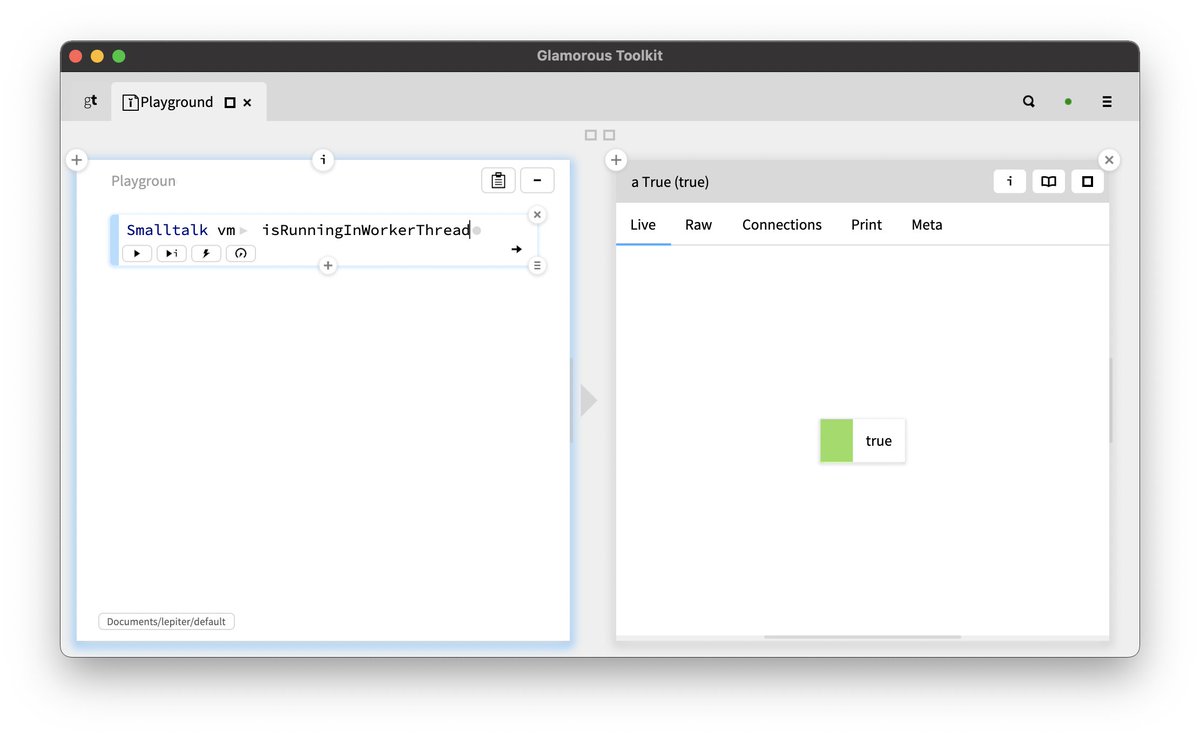Open the Print tab
Image resolution: width=1200 pixels, height=737 pixels.
pyautogui.click(x=867, y=225)
